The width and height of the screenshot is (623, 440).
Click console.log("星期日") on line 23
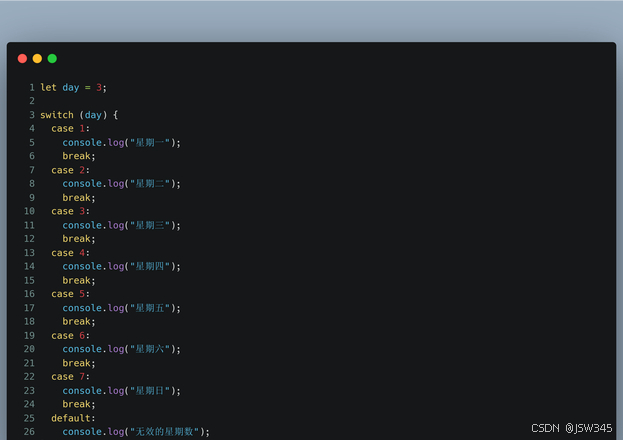pos(122,391)
